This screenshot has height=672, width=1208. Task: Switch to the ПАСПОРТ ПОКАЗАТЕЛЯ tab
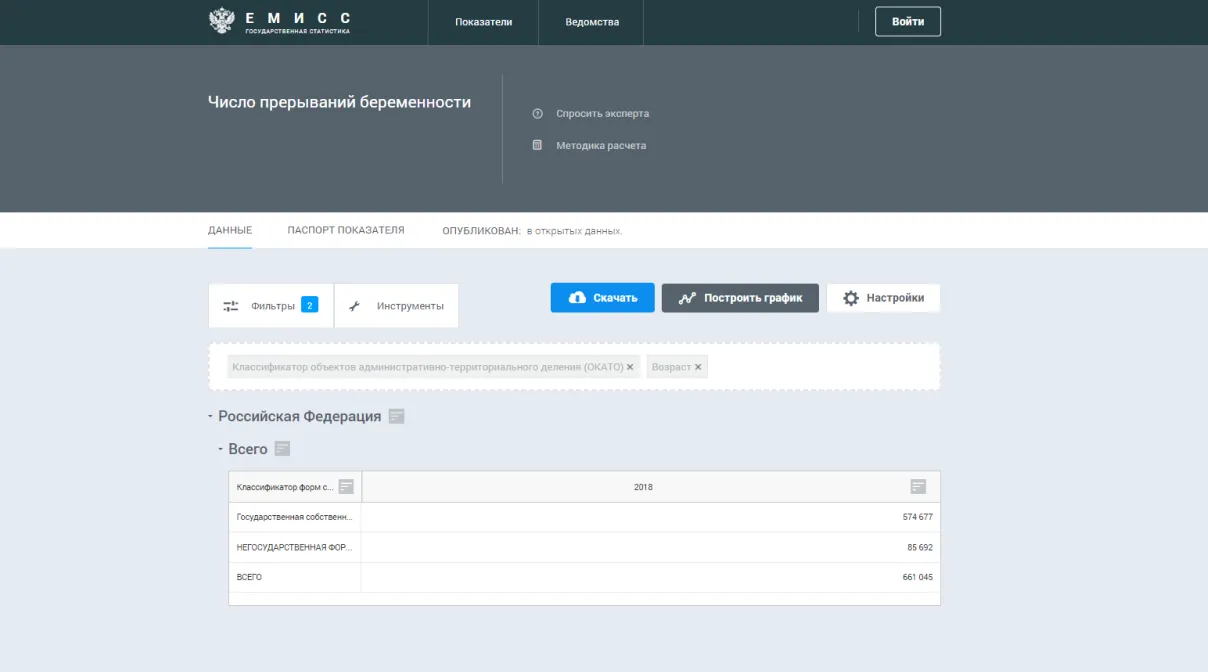[346, 230]
